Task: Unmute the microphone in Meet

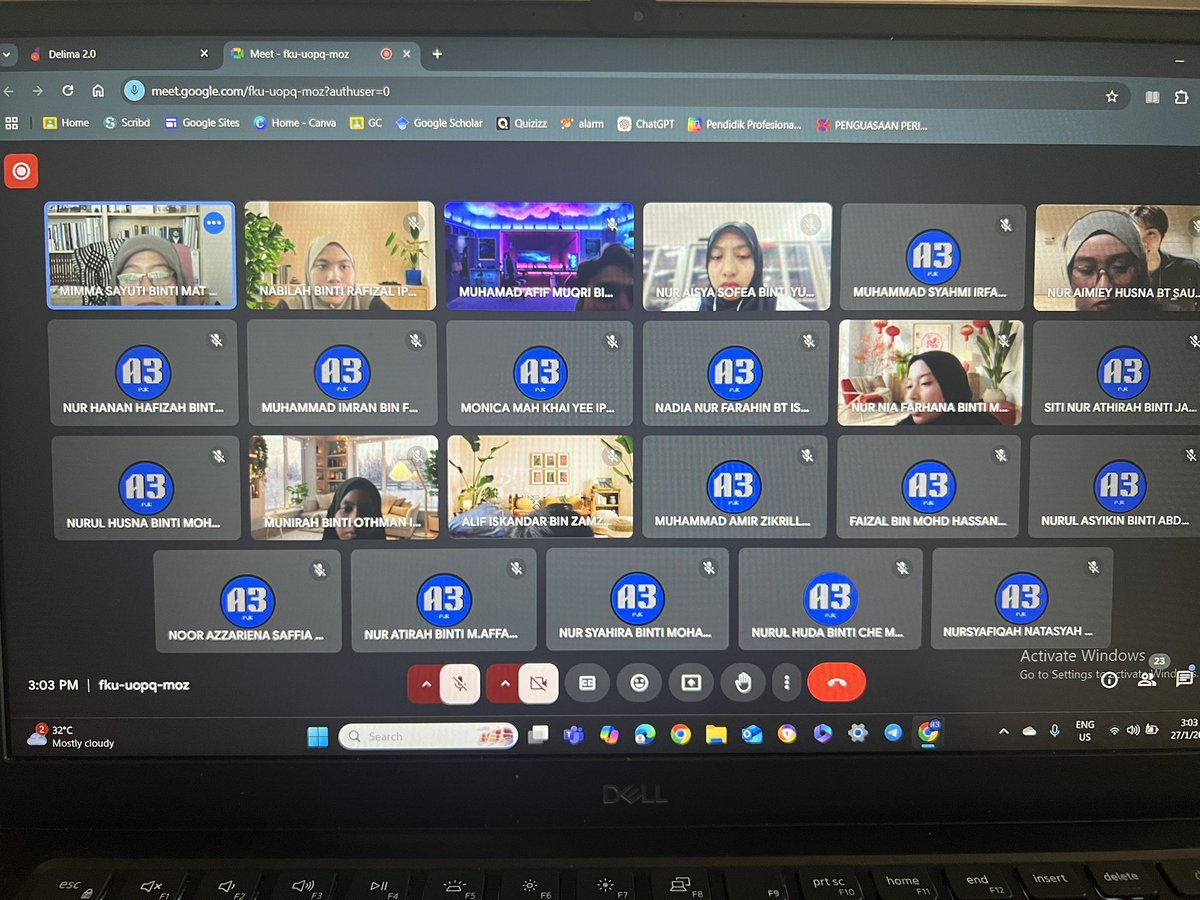Action: (x=460, y=684)
